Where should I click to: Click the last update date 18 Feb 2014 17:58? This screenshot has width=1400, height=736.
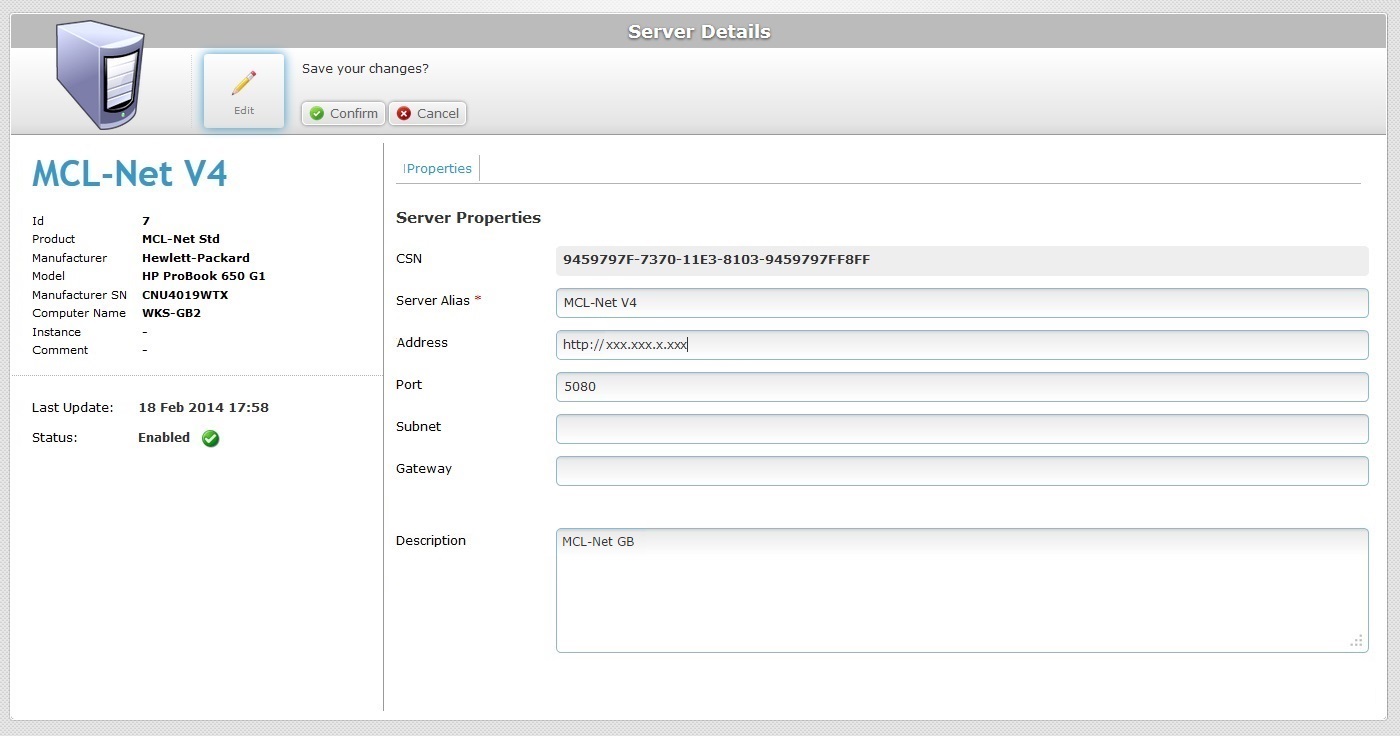coord(203,408)
